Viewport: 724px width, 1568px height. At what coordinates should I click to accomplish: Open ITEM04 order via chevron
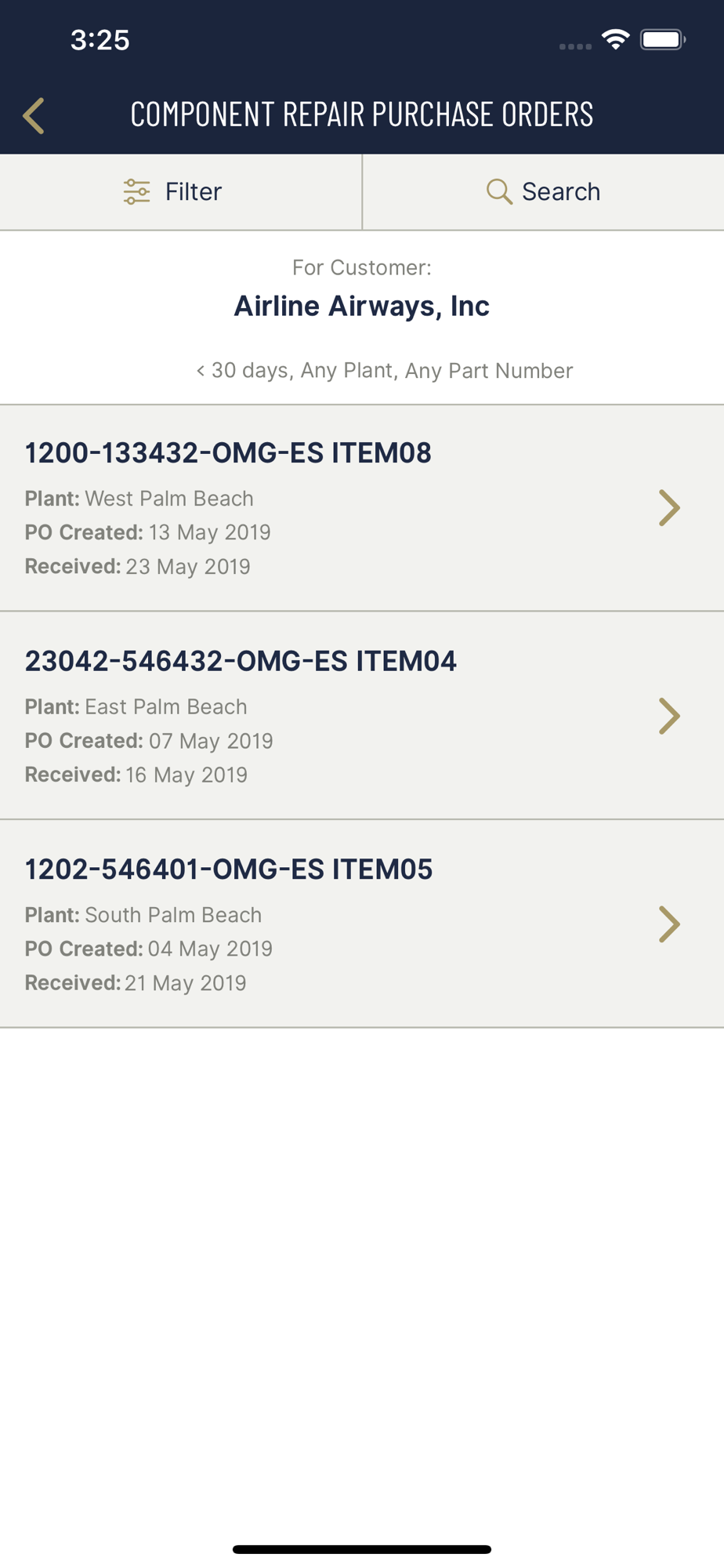669,716
